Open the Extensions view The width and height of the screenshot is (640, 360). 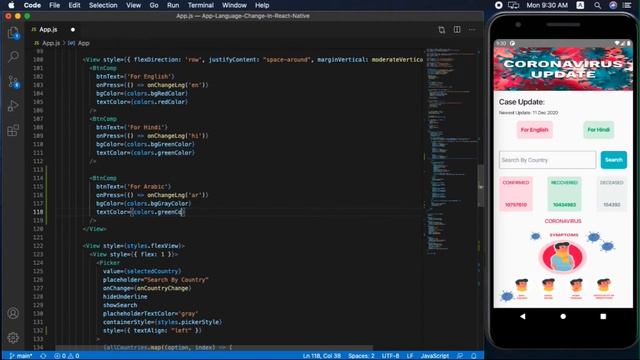[13, 130]
